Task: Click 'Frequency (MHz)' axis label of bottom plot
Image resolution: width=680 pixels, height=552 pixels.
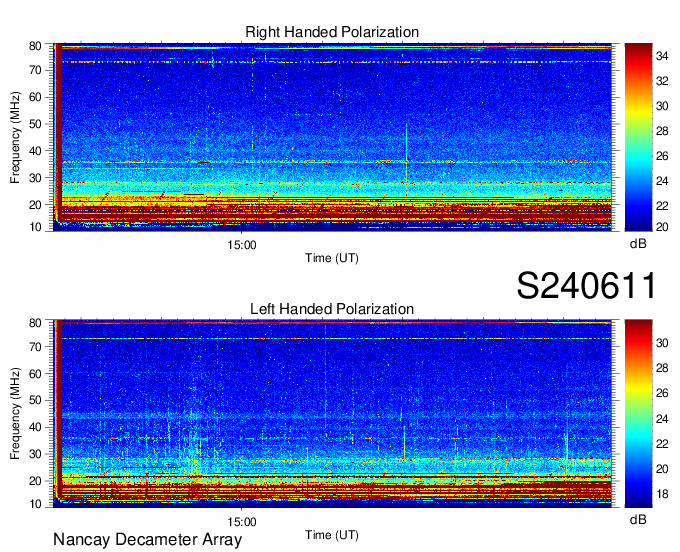Action: [x=15, y=414]
